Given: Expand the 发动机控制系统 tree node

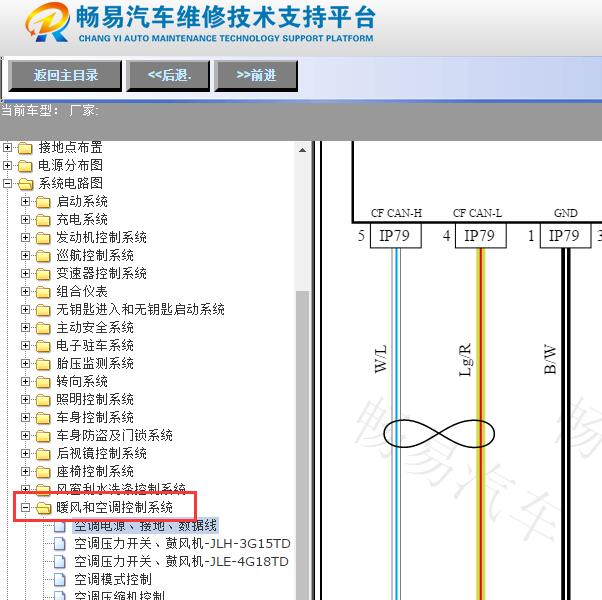Looking at the screenshot, I should pyautogui.click(x=25, y=237).
